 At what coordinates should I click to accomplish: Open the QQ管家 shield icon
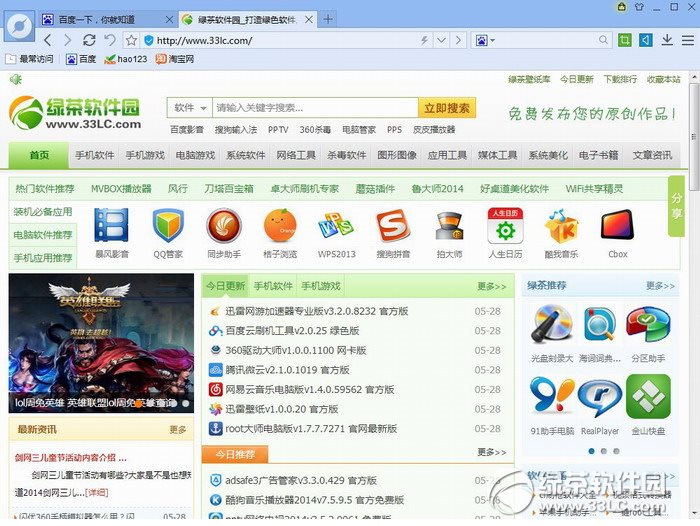tap(168, 225)
